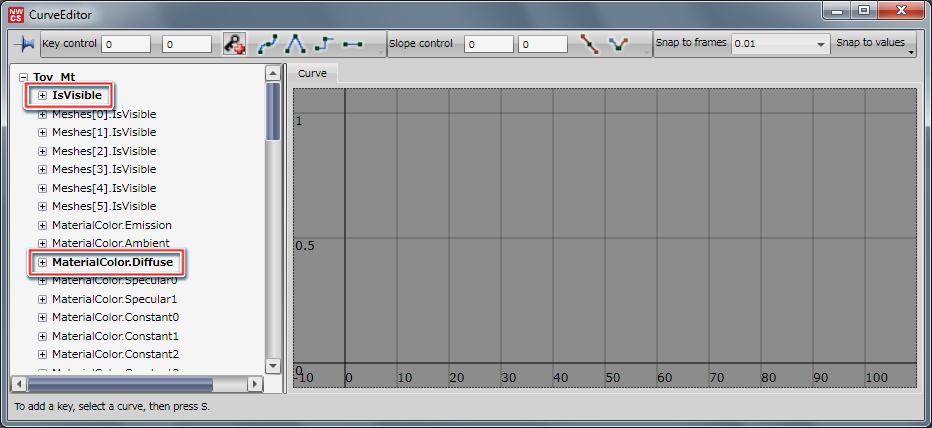Select the step interpolation icon
Viewport: 932px width, 428px height.
point(323,45)
